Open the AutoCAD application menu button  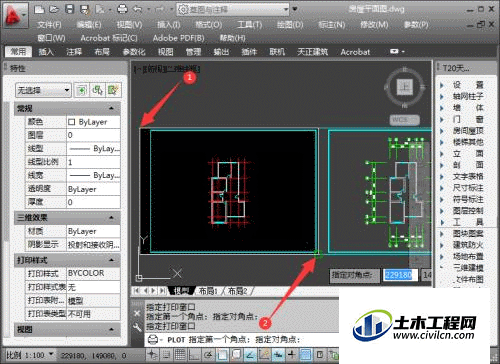15,15
